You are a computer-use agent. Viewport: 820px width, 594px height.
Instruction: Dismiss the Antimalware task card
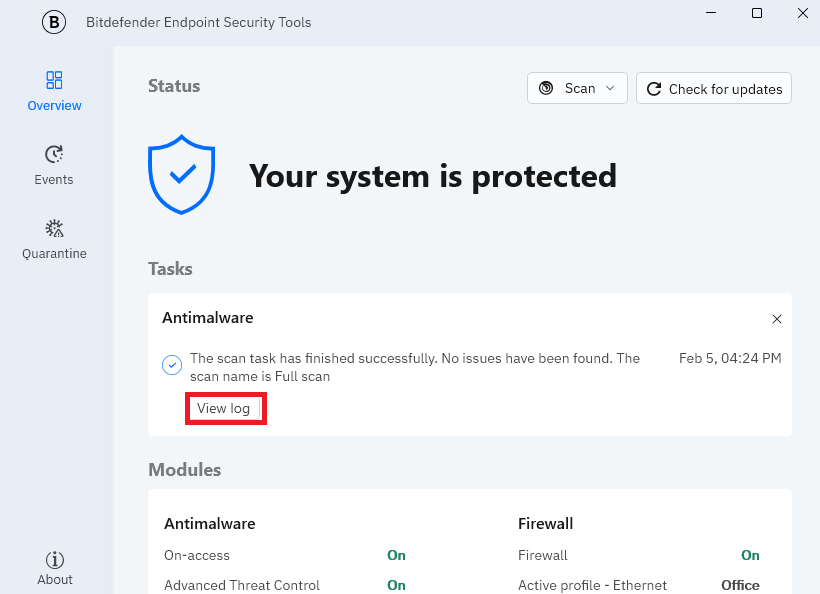[x=777, y=319]
